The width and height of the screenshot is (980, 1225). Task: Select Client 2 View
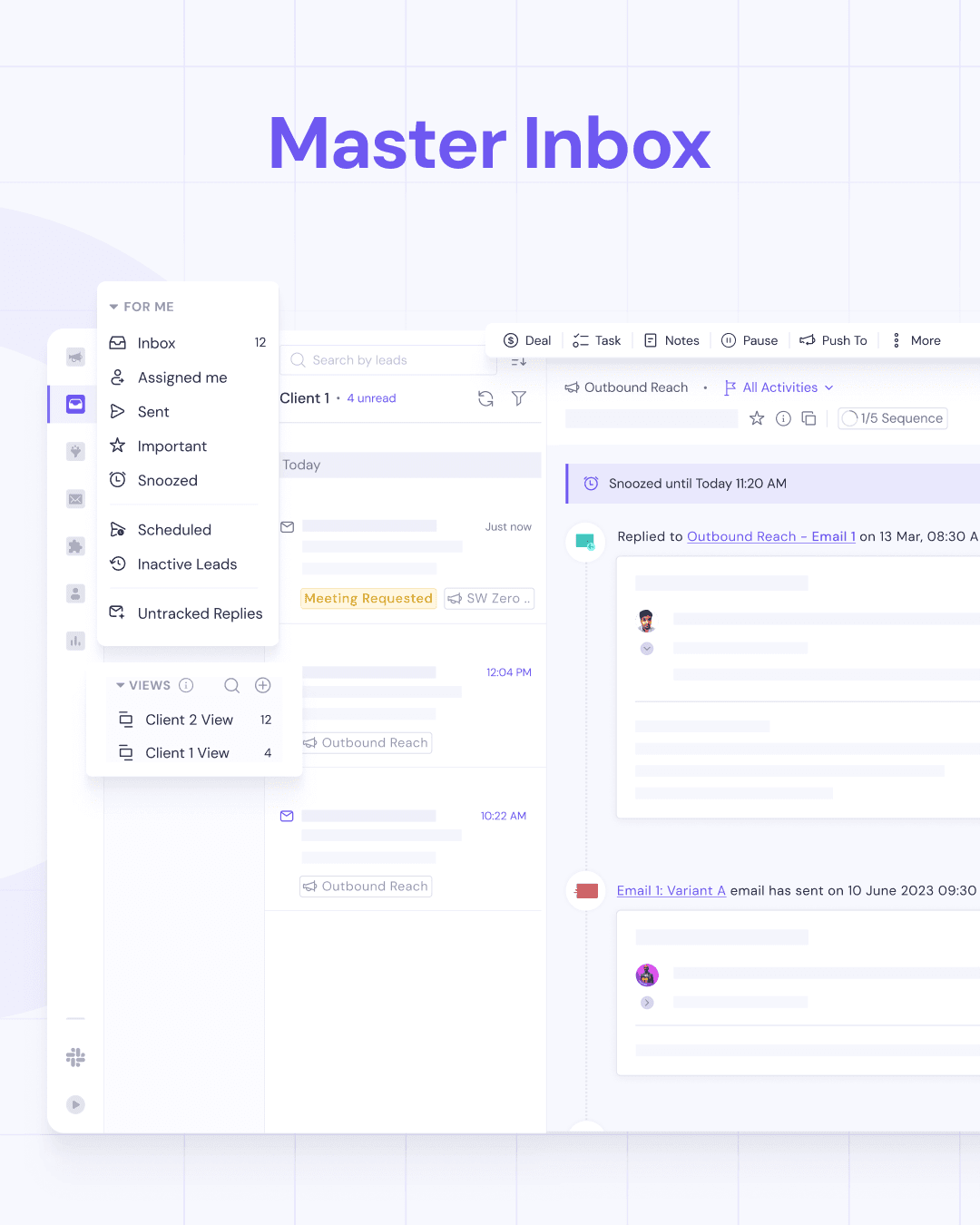click(x=194, y=720)
